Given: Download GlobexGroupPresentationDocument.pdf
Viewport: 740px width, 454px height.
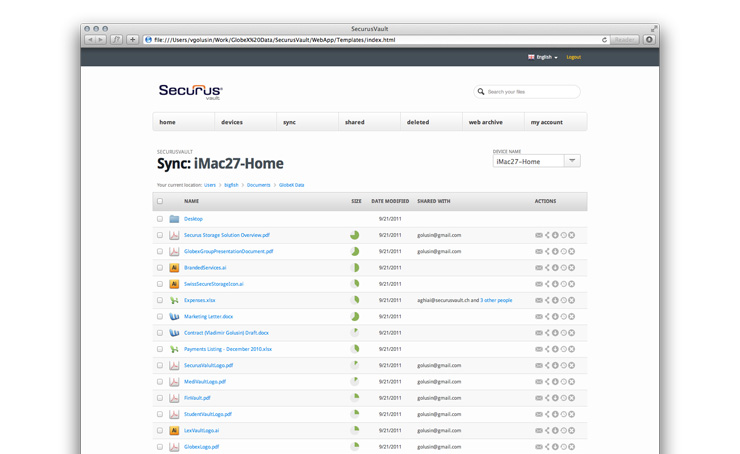Looking at the screenshot, I should coord(555,252).
